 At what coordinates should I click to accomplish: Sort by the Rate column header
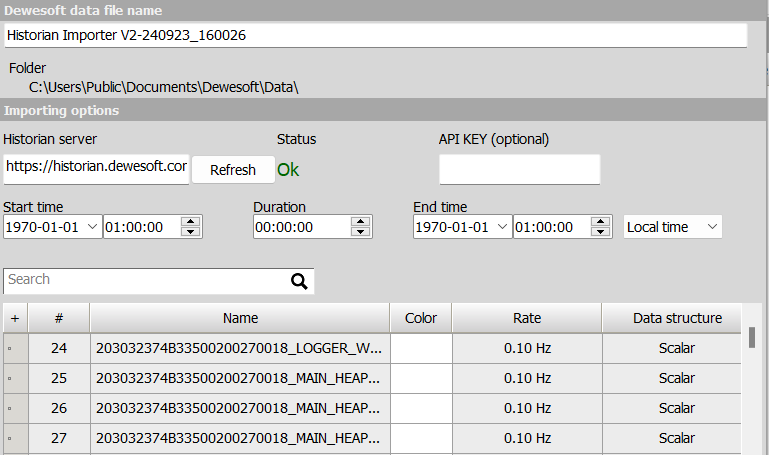[527, 318]
